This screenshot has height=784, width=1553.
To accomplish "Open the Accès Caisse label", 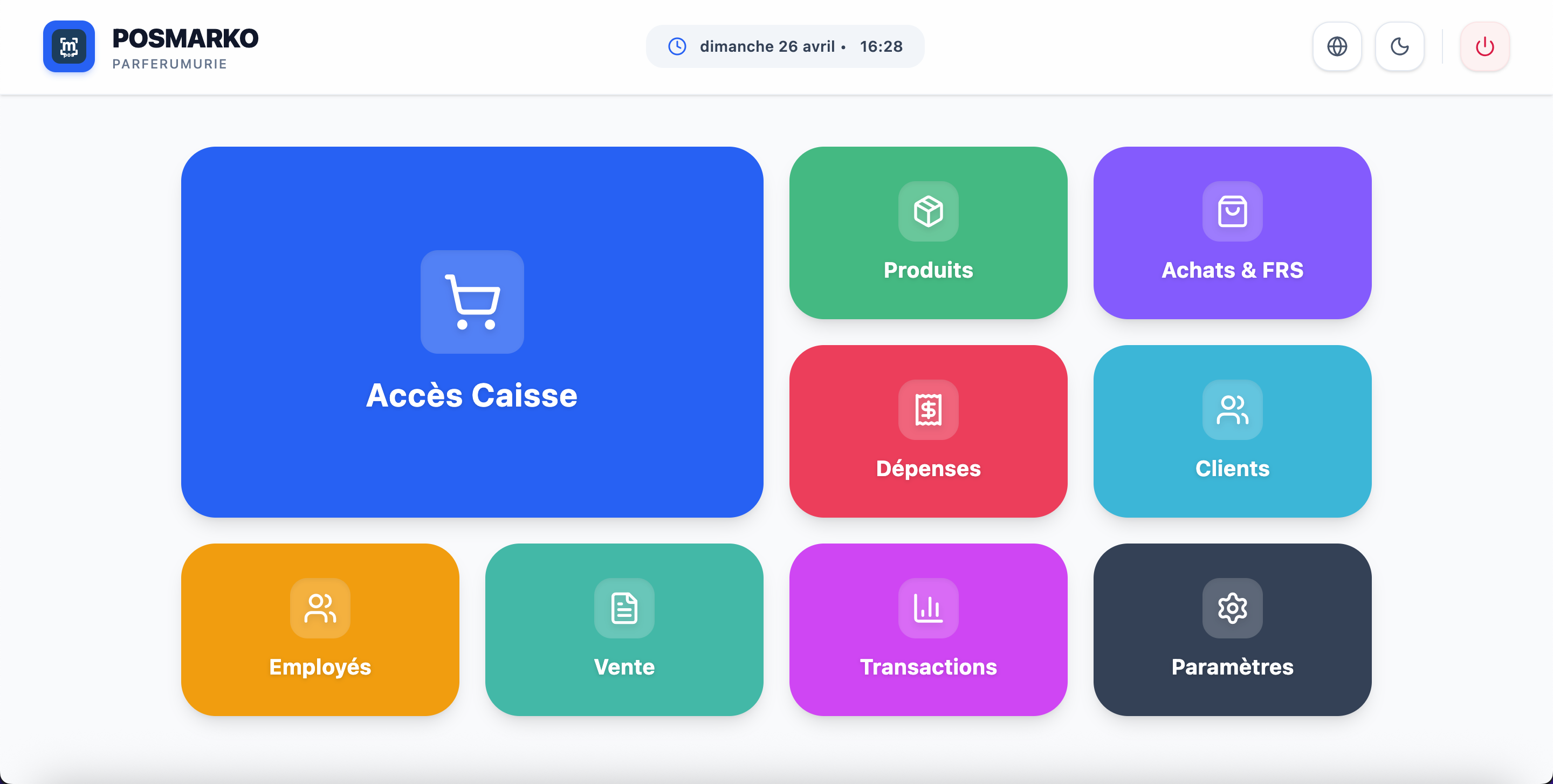I will pyautogui.click(x=471, y=395).
